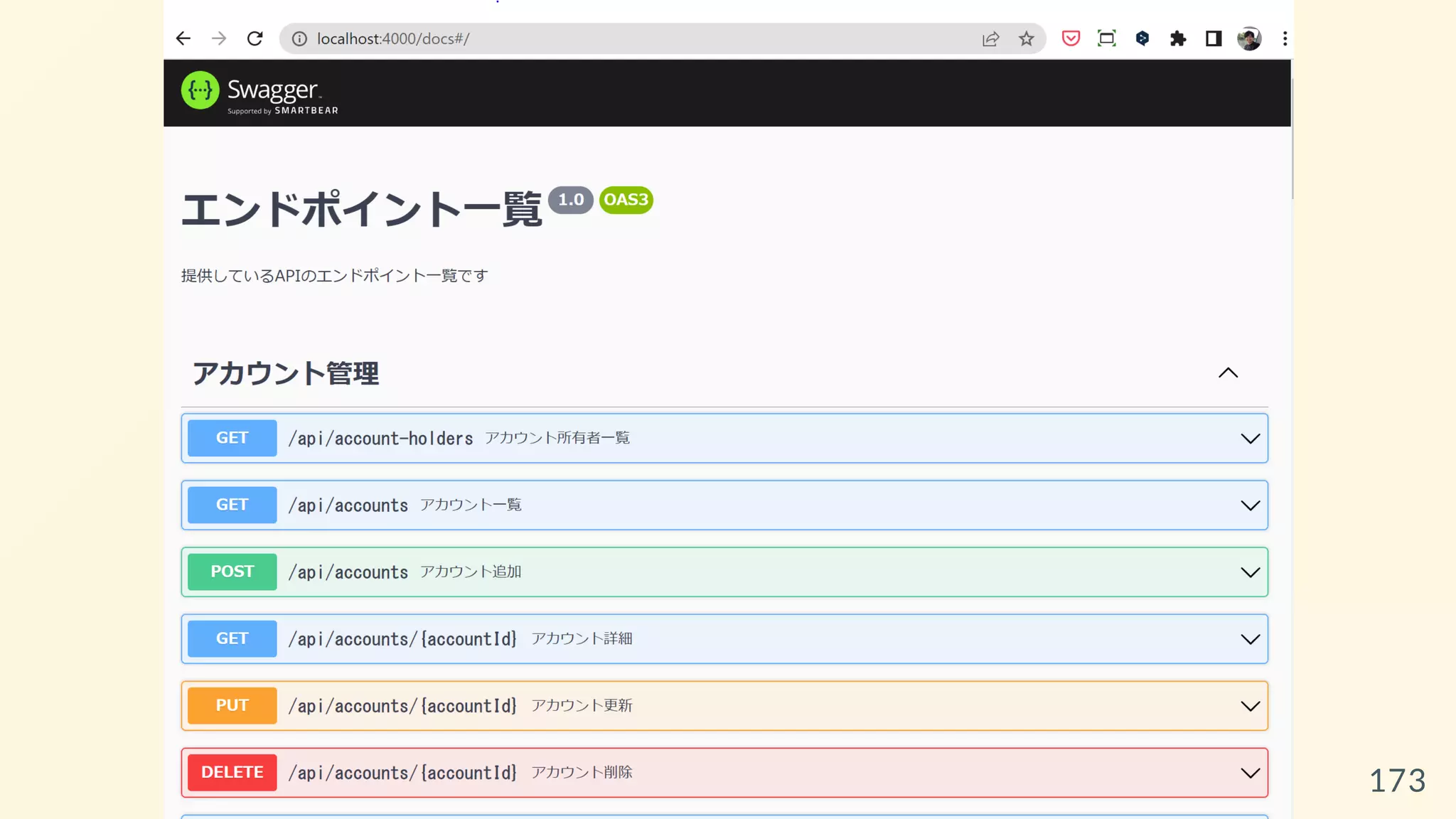Click the Pocket extension icon
The image size is (1456, 819).
pyautogui.click(x=1071, y=38)
